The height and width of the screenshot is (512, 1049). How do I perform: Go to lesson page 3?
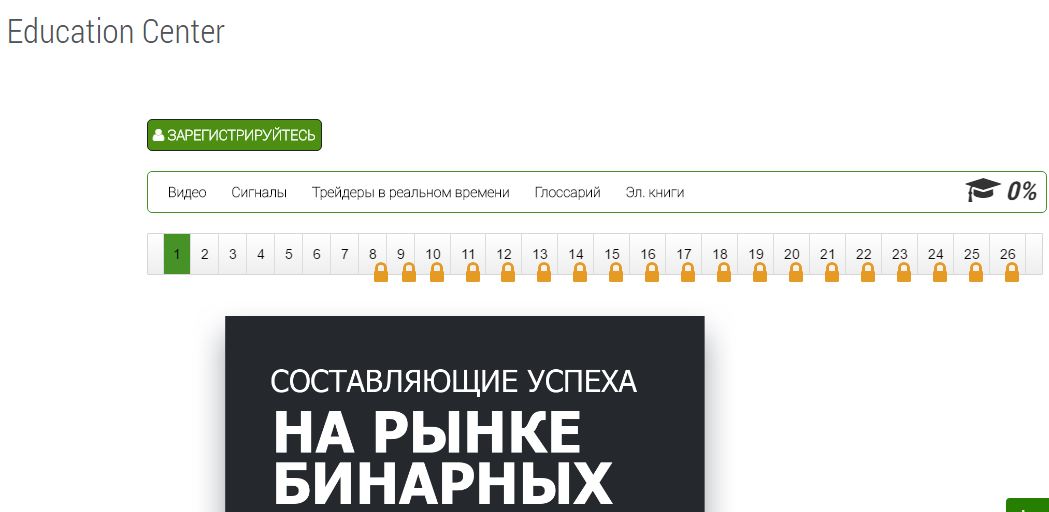(233, 254)
